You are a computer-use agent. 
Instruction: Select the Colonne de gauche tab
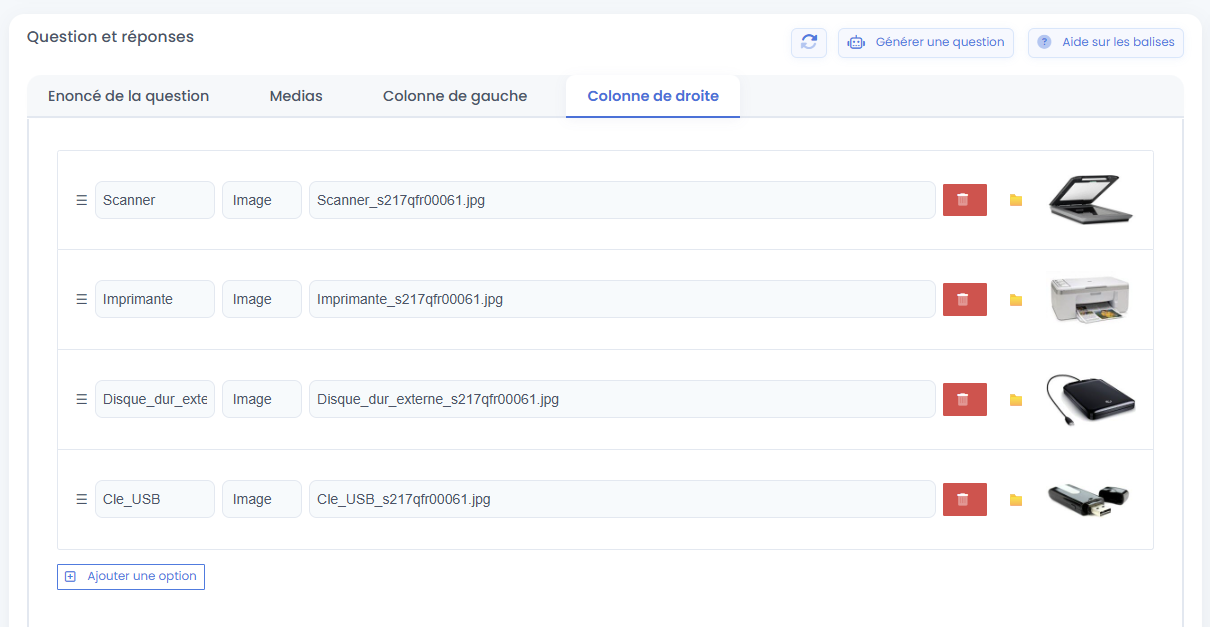[455, 97]
